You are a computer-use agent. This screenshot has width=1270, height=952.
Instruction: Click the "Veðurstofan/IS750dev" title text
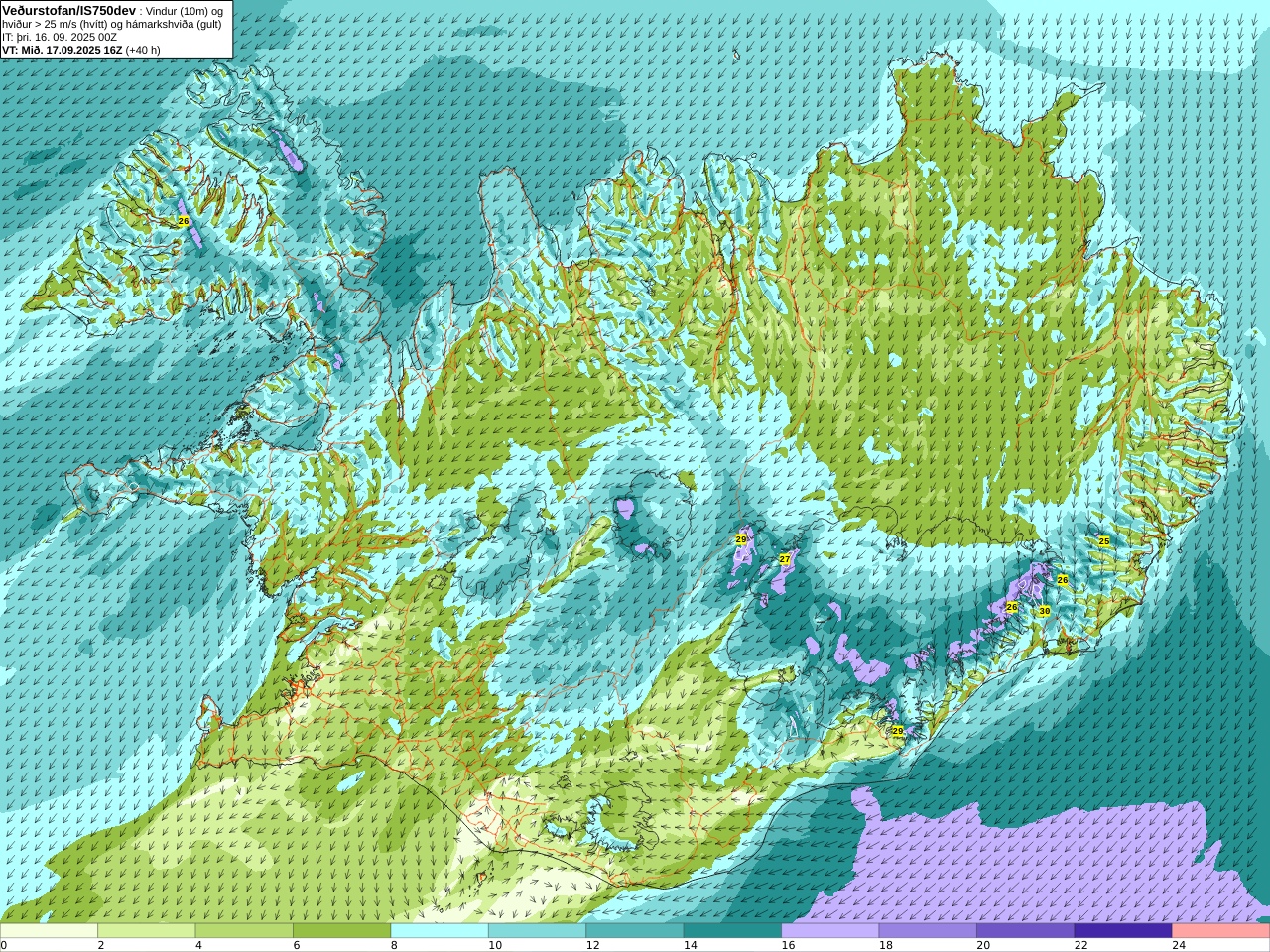click(69, 10)
